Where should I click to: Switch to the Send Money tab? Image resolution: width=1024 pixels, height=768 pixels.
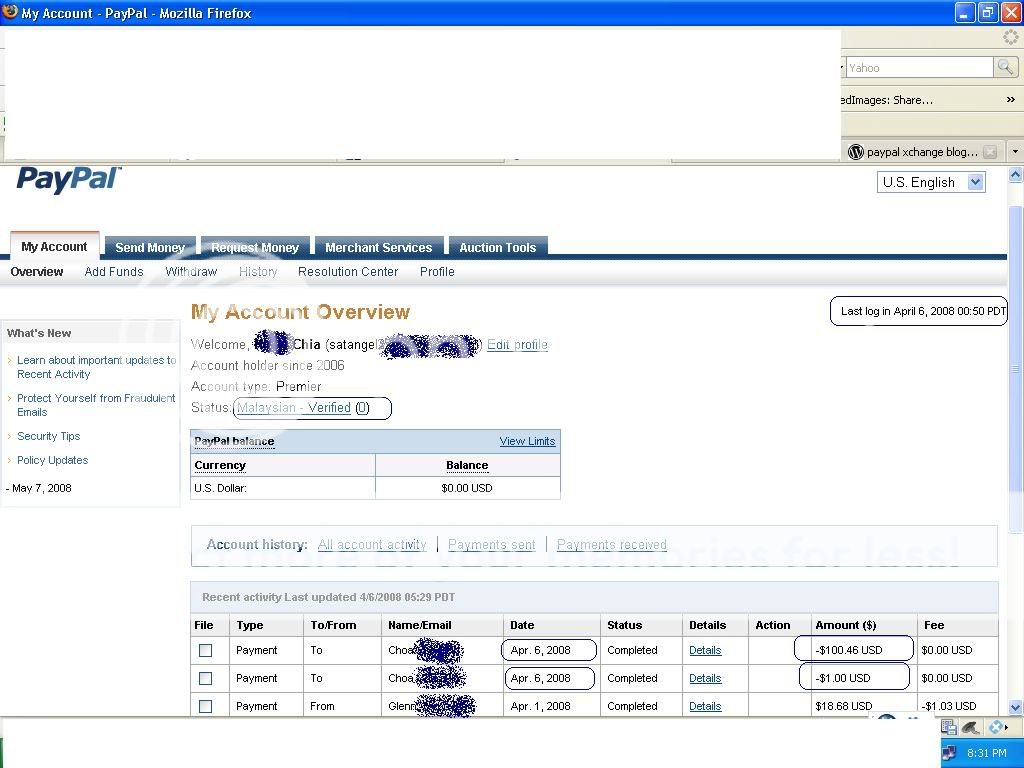(149, 247)
